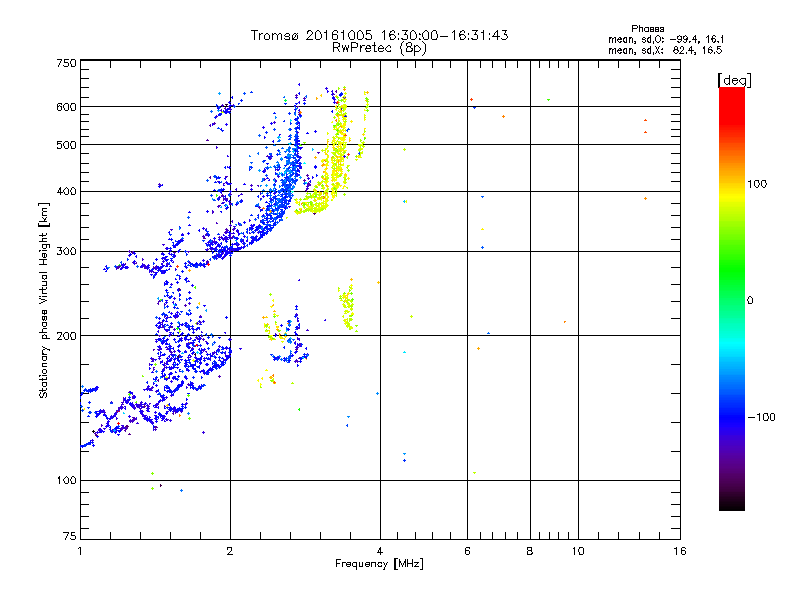Screen dimensions: 800x600
Task: Click the red top of the phase colorbar
Action: [x=732, y=102]
